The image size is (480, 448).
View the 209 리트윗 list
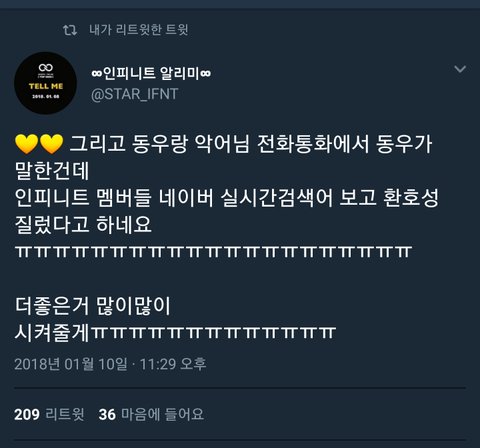49,414
